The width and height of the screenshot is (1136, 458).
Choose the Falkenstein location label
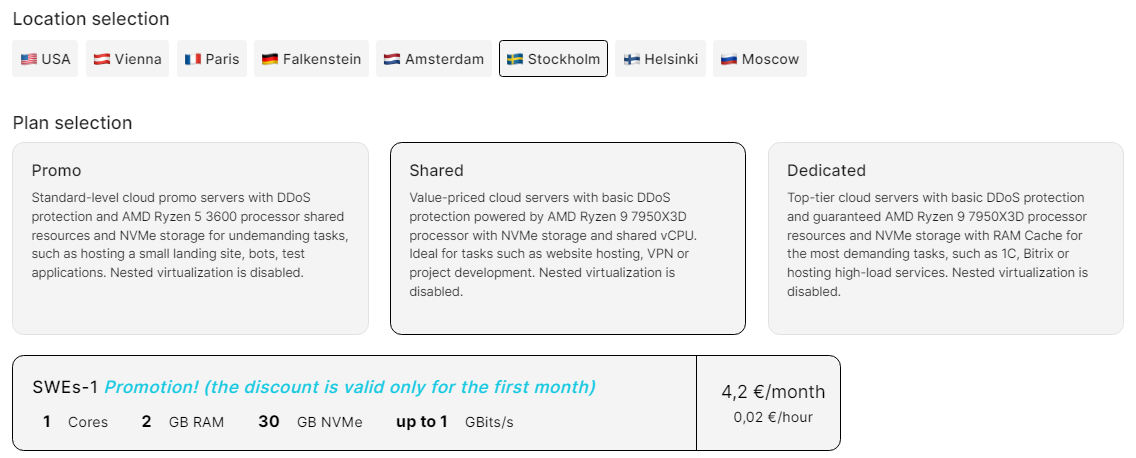coord(322,59)
